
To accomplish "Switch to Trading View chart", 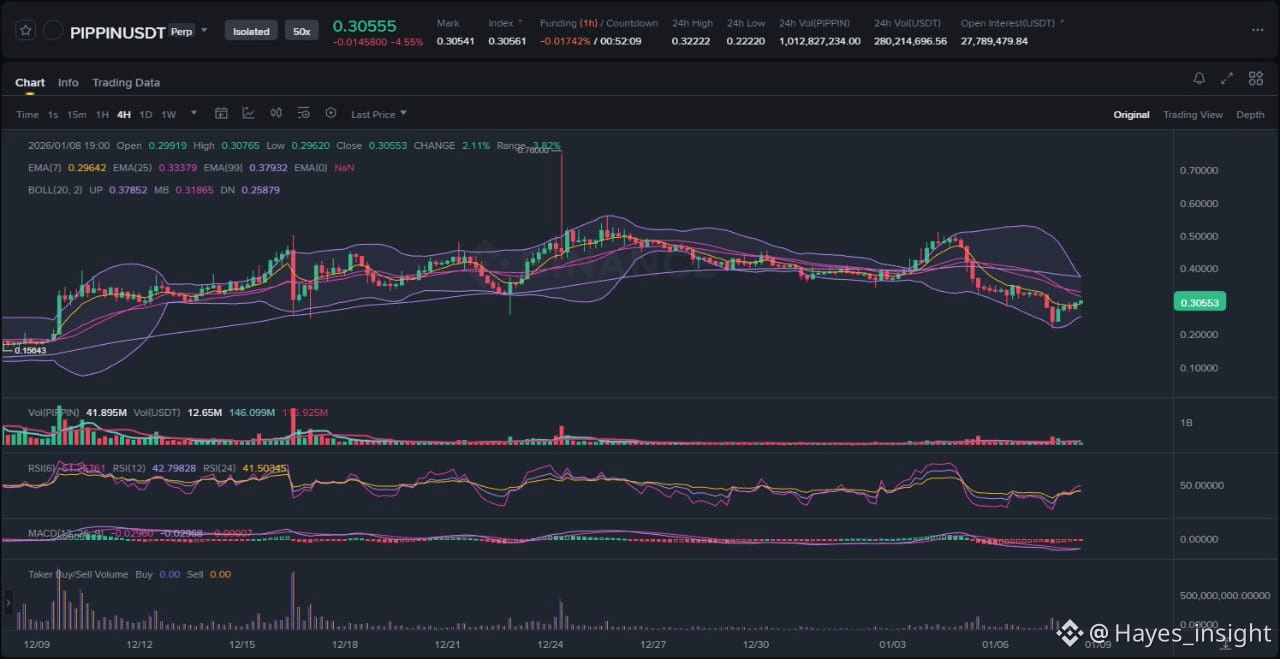I will (1193, 115).
